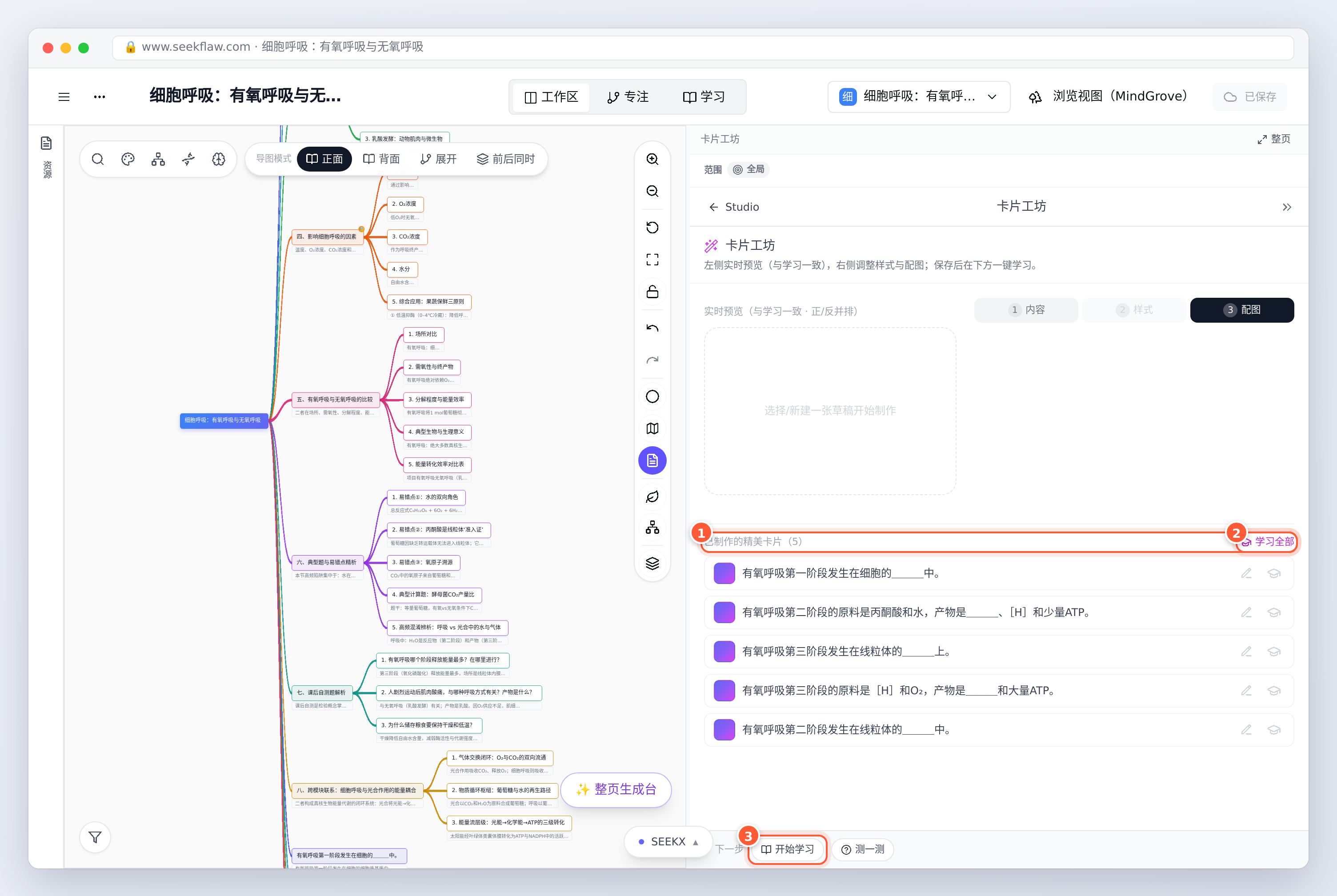The image size is (1337, 896).
Task: Open the resources document icon in left sidebar
Action: coord(47,143)
